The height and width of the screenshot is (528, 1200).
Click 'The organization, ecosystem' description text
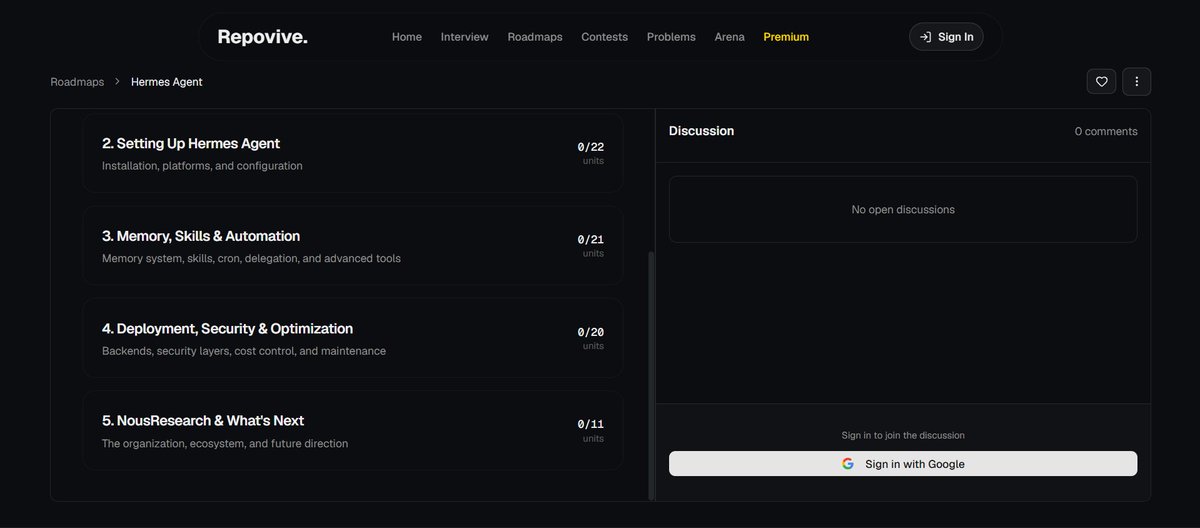(x=225, y=444)
